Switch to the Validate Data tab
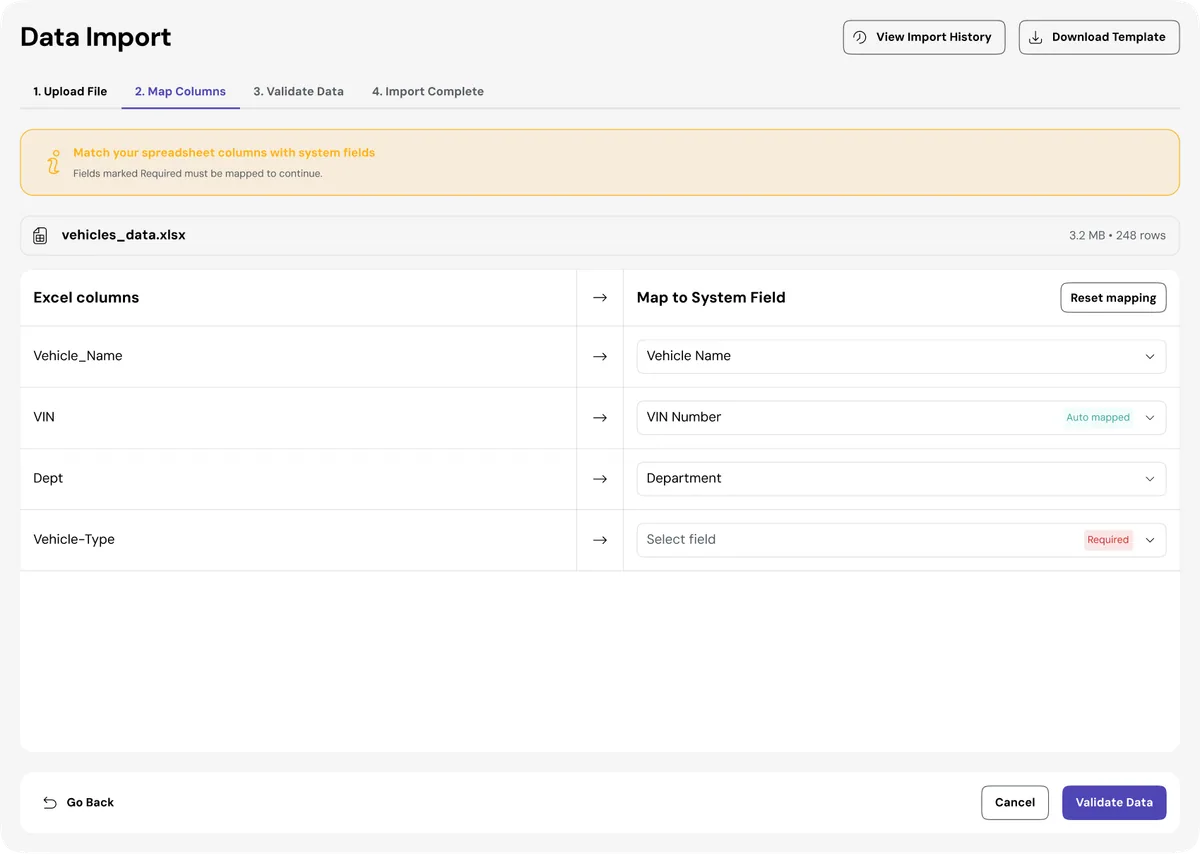Screen dimensions: 1200x854 point(298,91)
